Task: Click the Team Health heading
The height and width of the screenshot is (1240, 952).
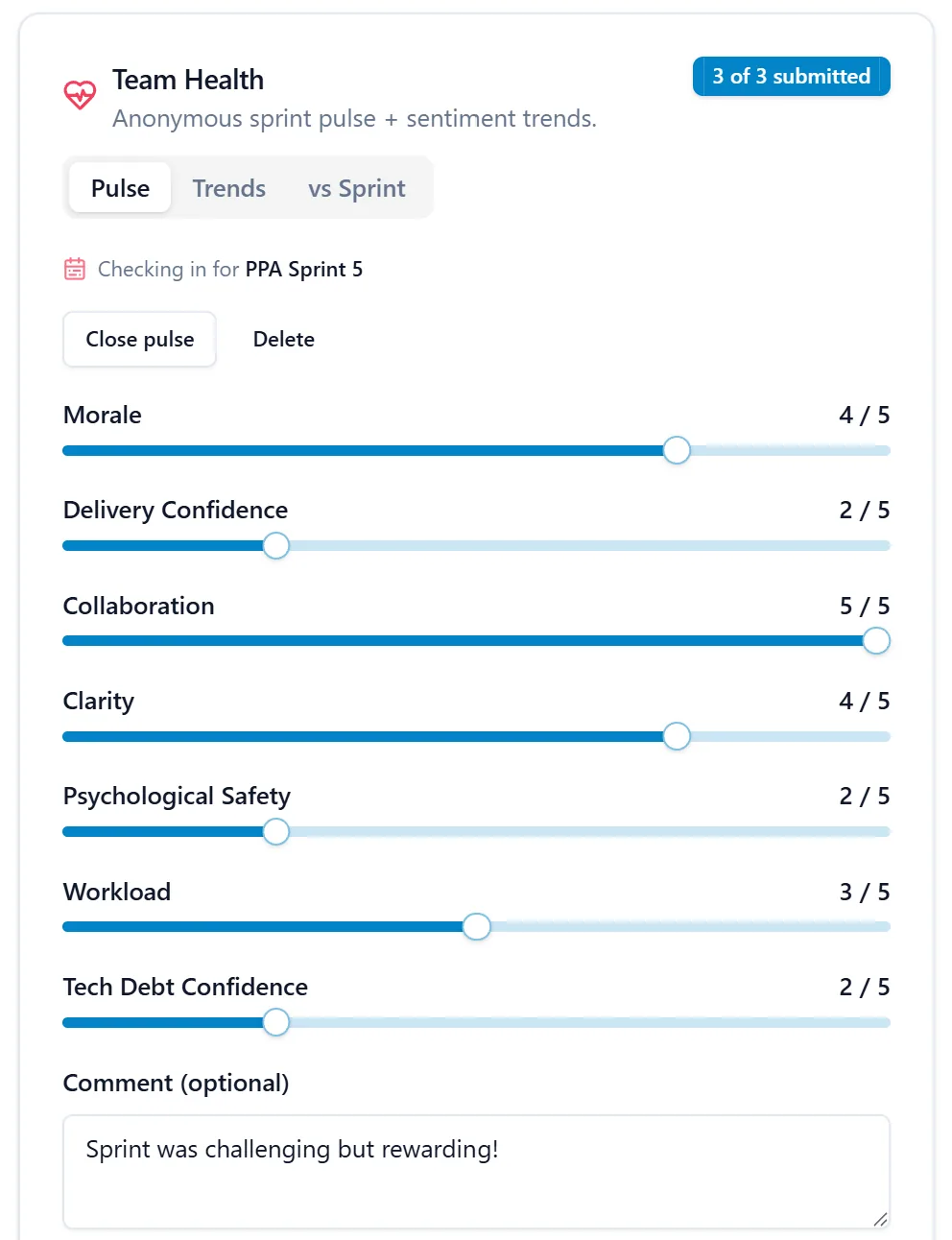Action: pos(188,80)
